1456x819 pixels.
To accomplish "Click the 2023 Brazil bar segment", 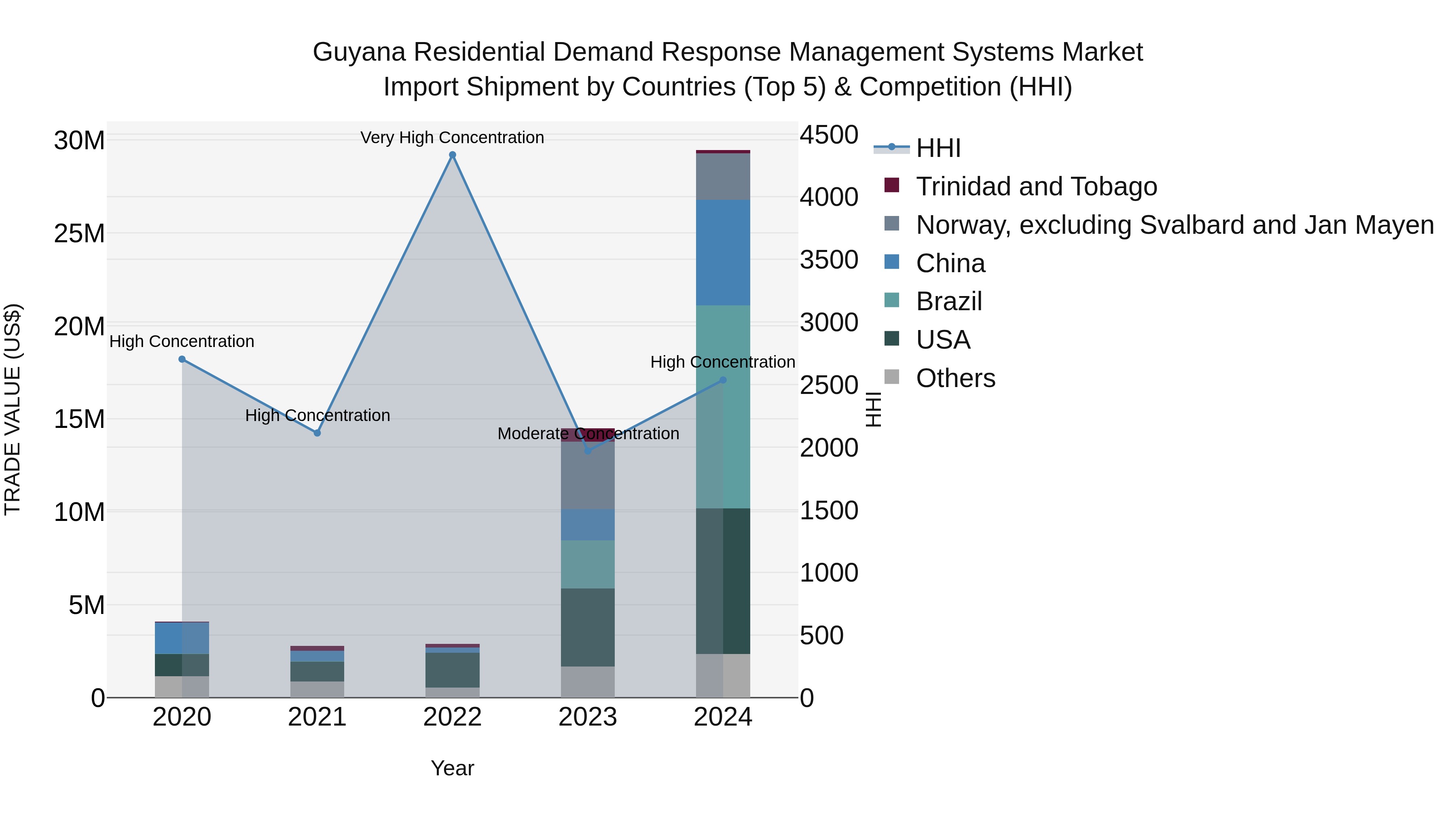I will [x=588, y=564].
